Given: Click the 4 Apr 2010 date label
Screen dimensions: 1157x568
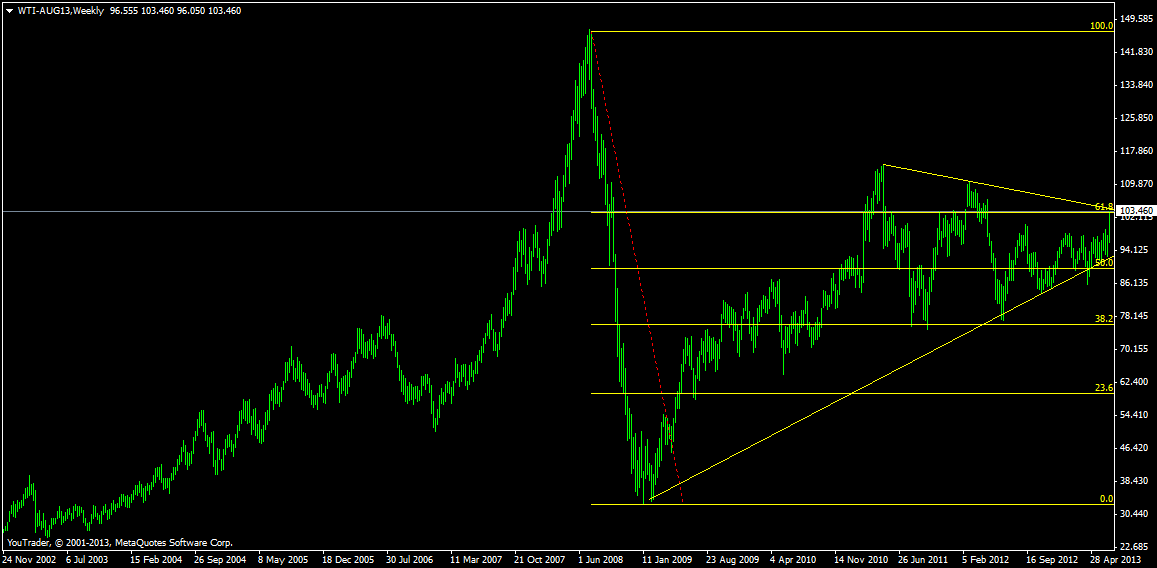Looking at the screenshot, I should click(793, 560).
